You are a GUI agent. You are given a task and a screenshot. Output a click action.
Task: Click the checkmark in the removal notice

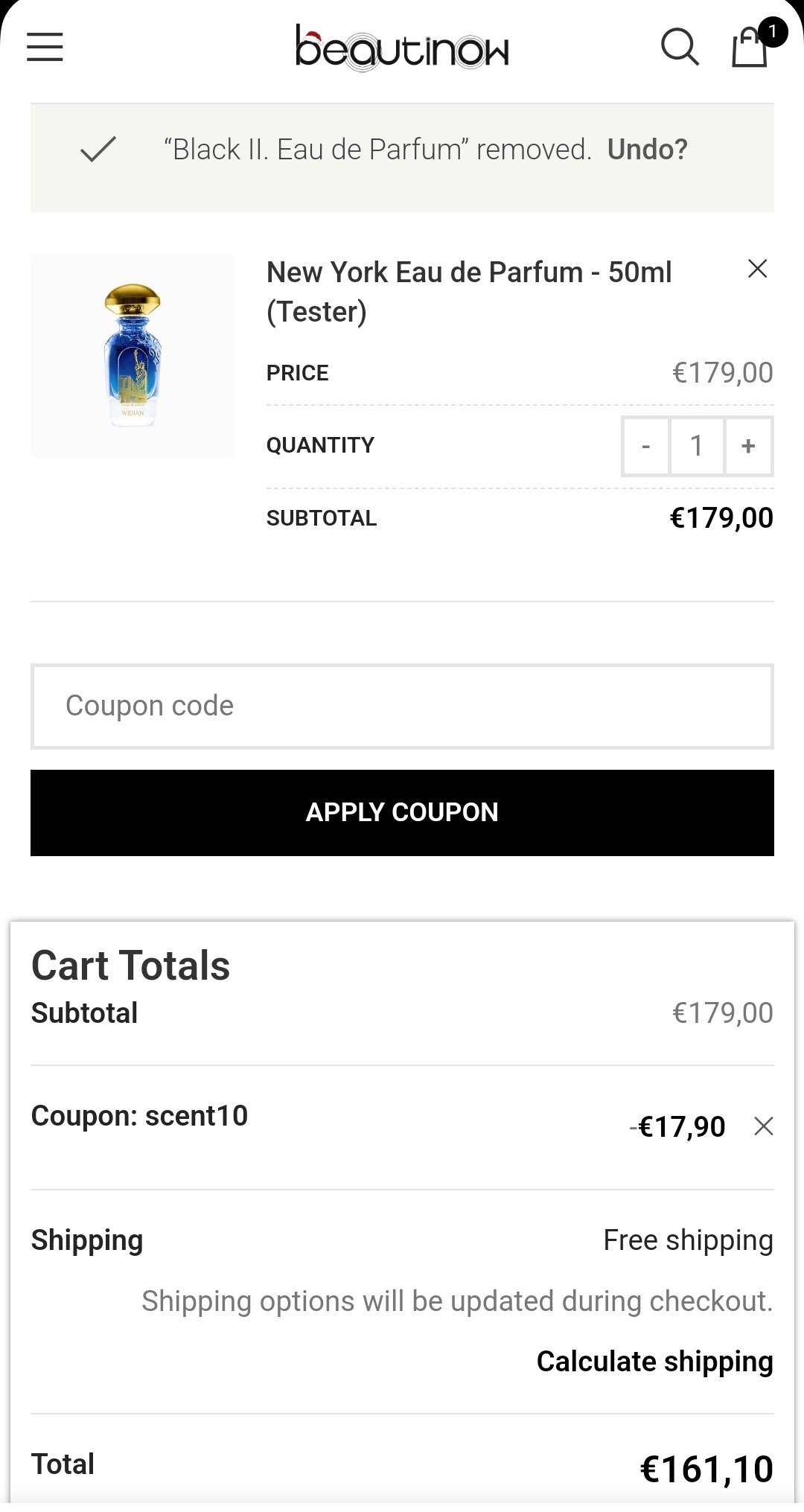98,150
